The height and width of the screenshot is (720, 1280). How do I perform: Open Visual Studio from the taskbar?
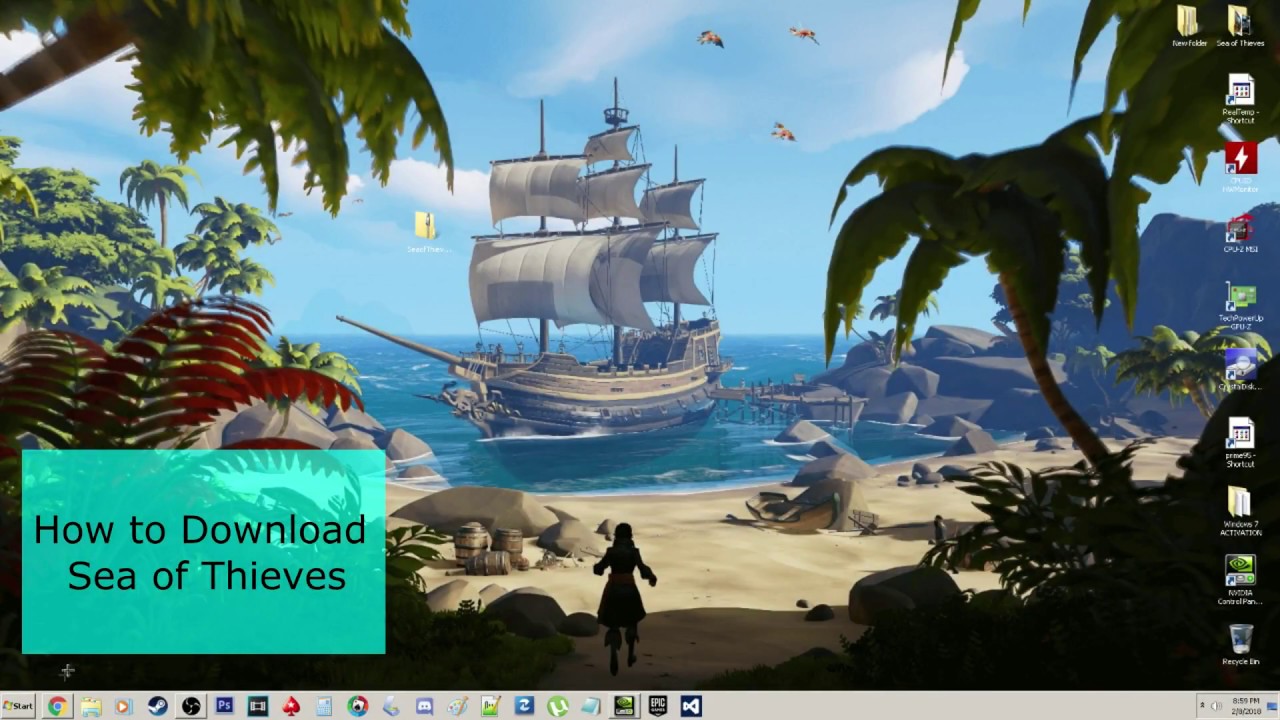tap(691, 706)
